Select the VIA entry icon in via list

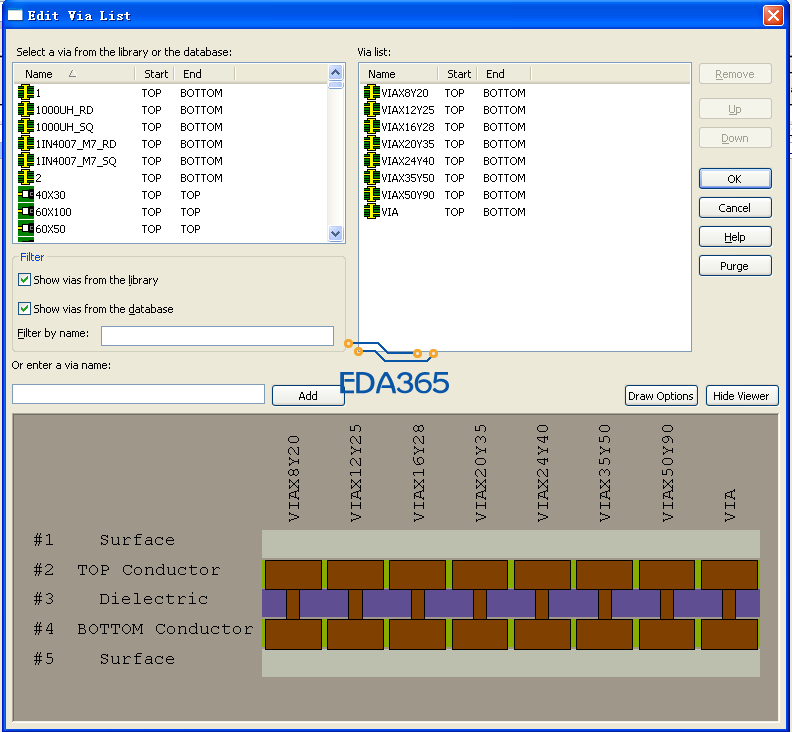click(x=372, y=212)
